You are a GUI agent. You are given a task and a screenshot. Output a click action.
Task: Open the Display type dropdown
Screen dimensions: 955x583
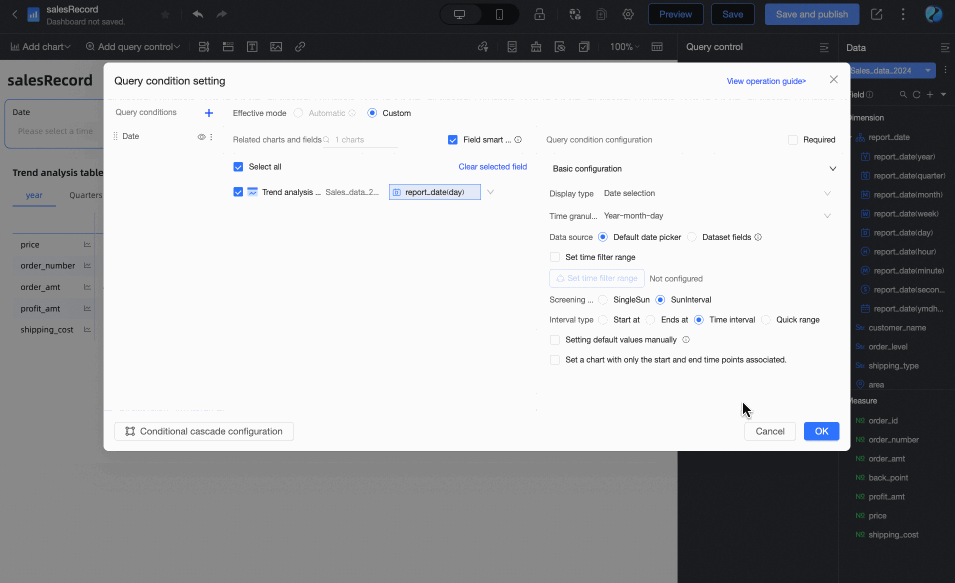click(716, 193)
